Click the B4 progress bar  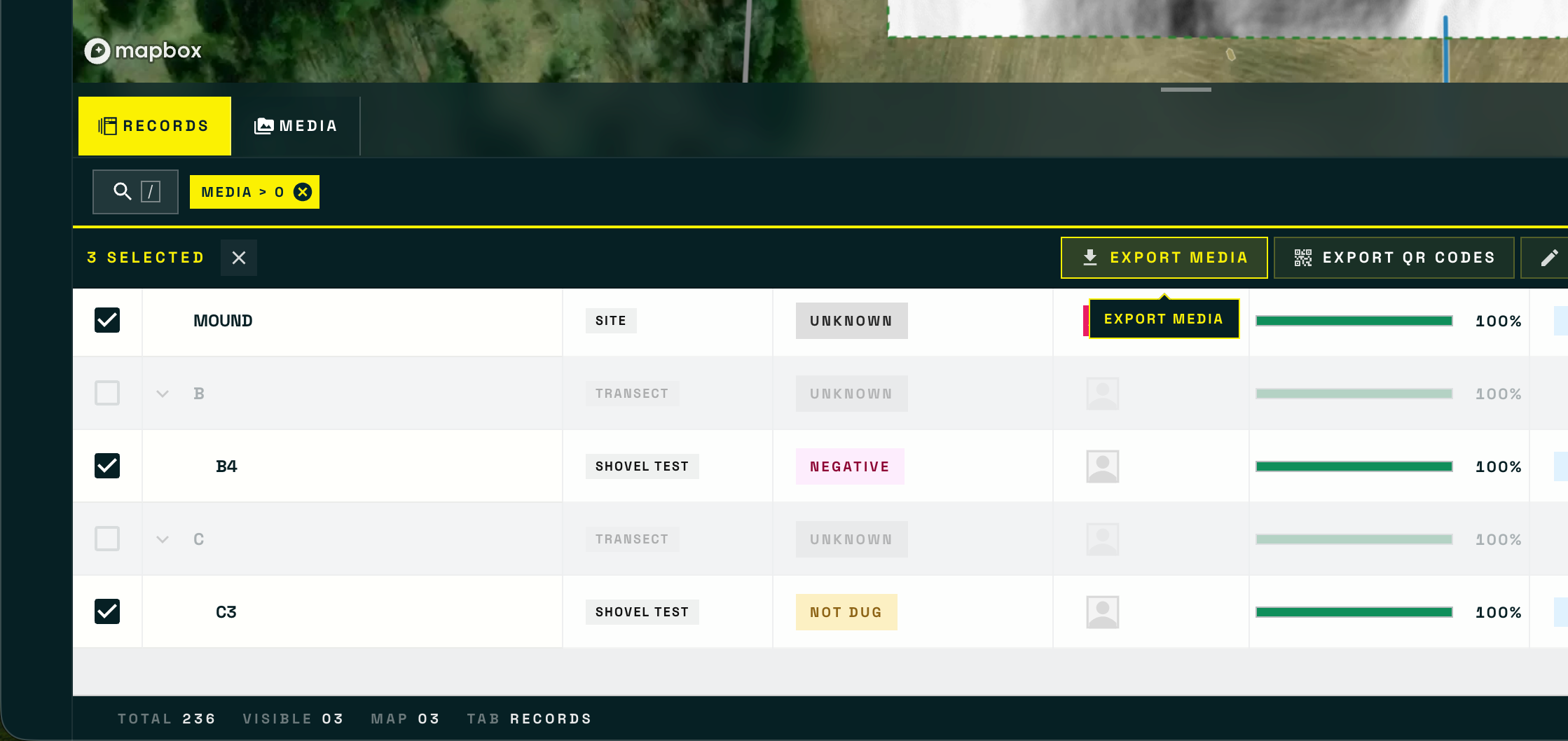click(x=1354, y=466)
